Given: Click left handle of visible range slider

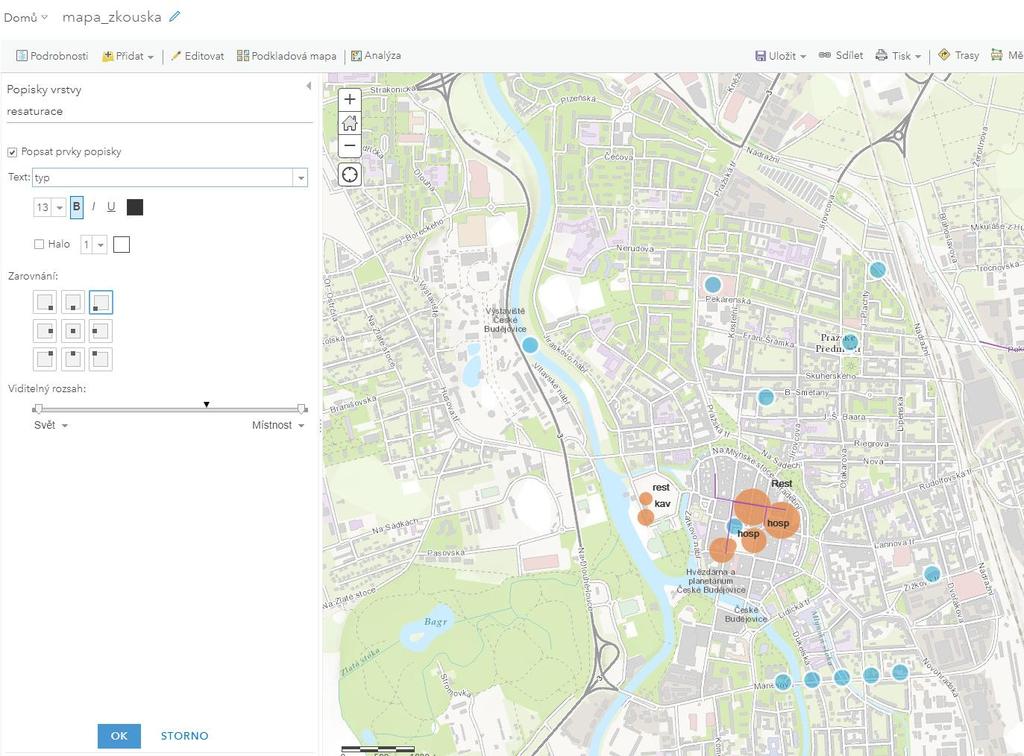Looking at the screenshot, I should coord(39,409).
